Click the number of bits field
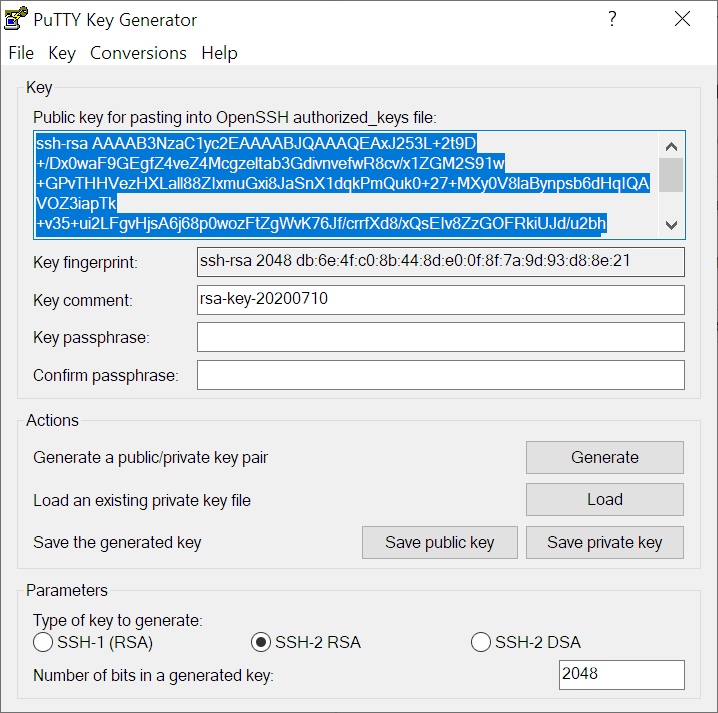This screenshot has width=718, height=713. point(622,675)
